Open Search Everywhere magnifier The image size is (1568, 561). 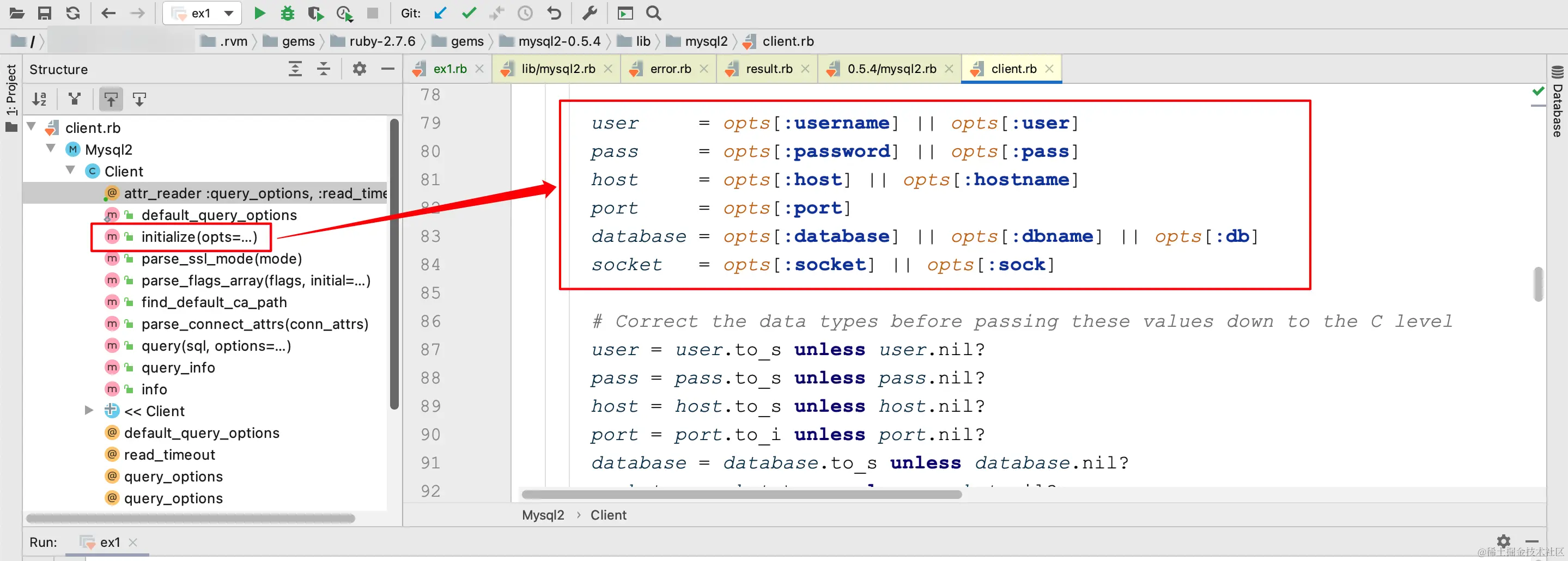pos(653,13)
